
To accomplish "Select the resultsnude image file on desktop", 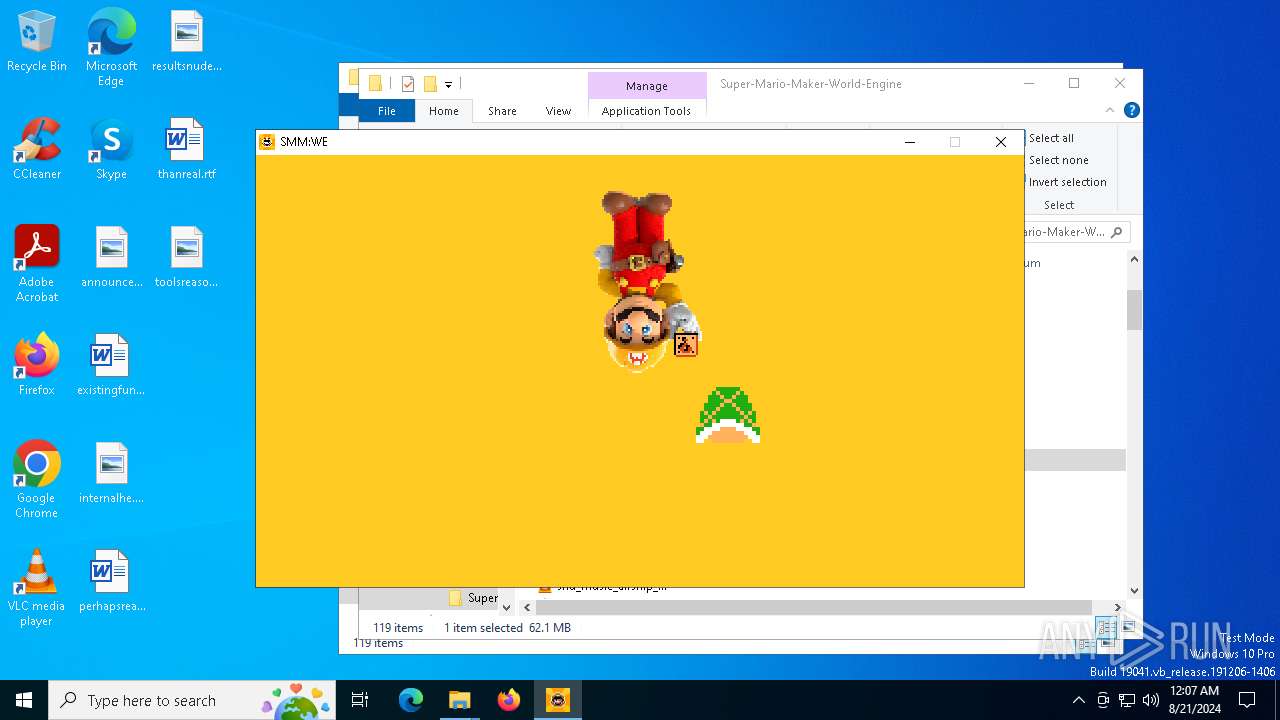I will click(x=187, y=43).
